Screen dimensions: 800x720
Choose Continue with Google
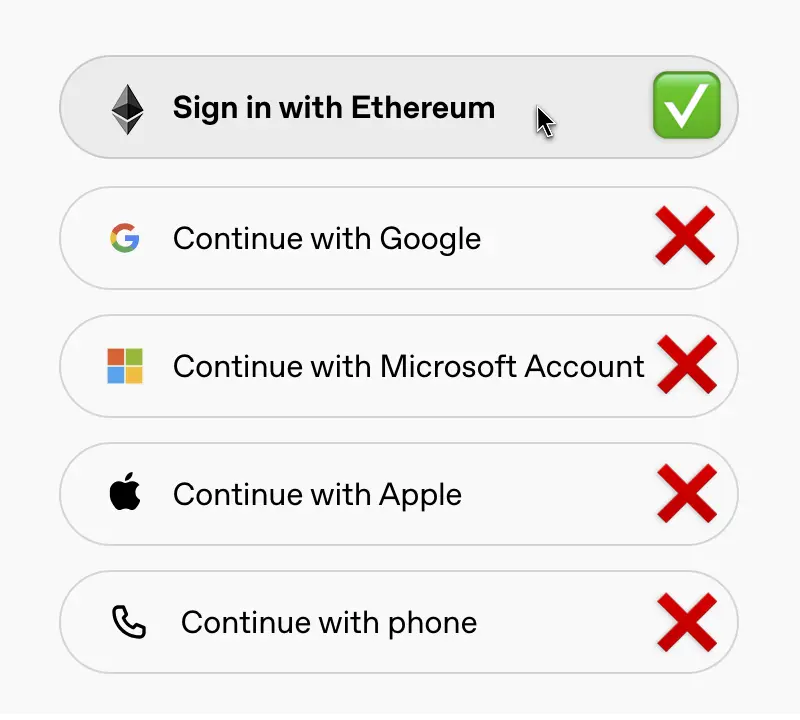(399, 238)
